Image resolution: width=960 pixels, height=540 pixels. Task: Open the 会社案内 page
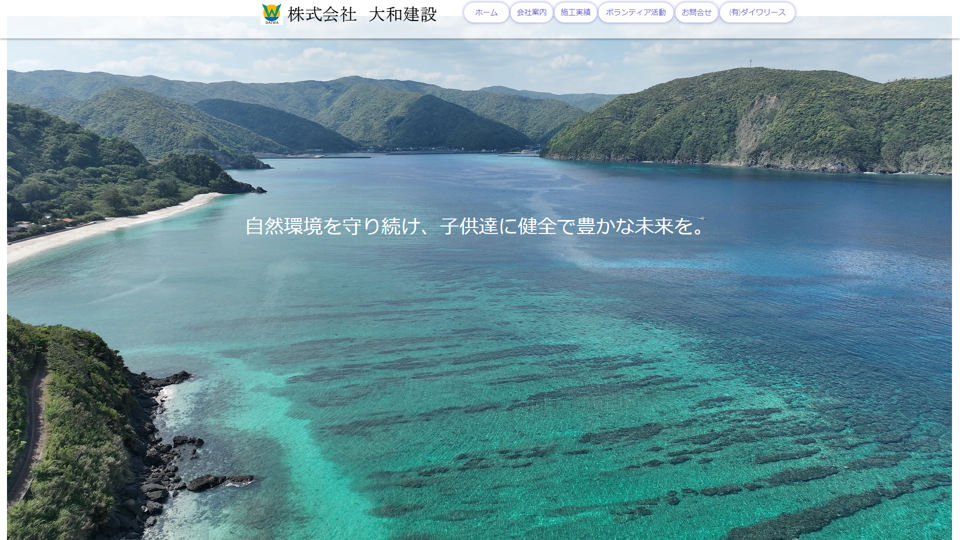(x=531, y=13)
